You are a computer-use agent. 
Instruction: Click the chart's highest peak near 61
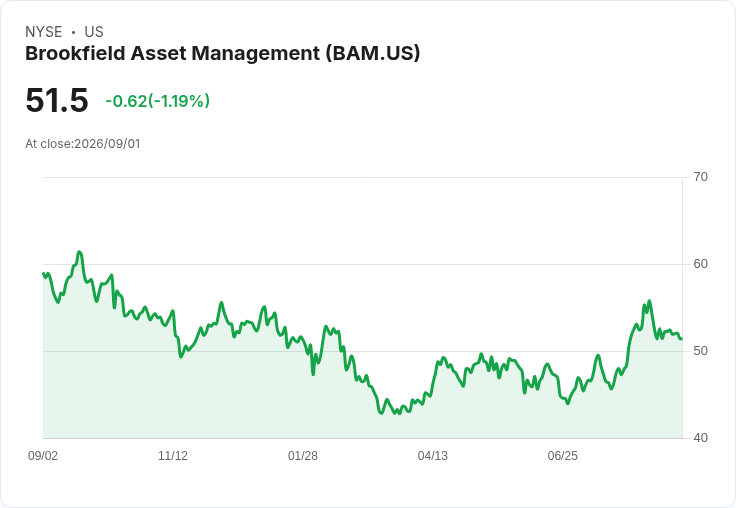(79, 252)
